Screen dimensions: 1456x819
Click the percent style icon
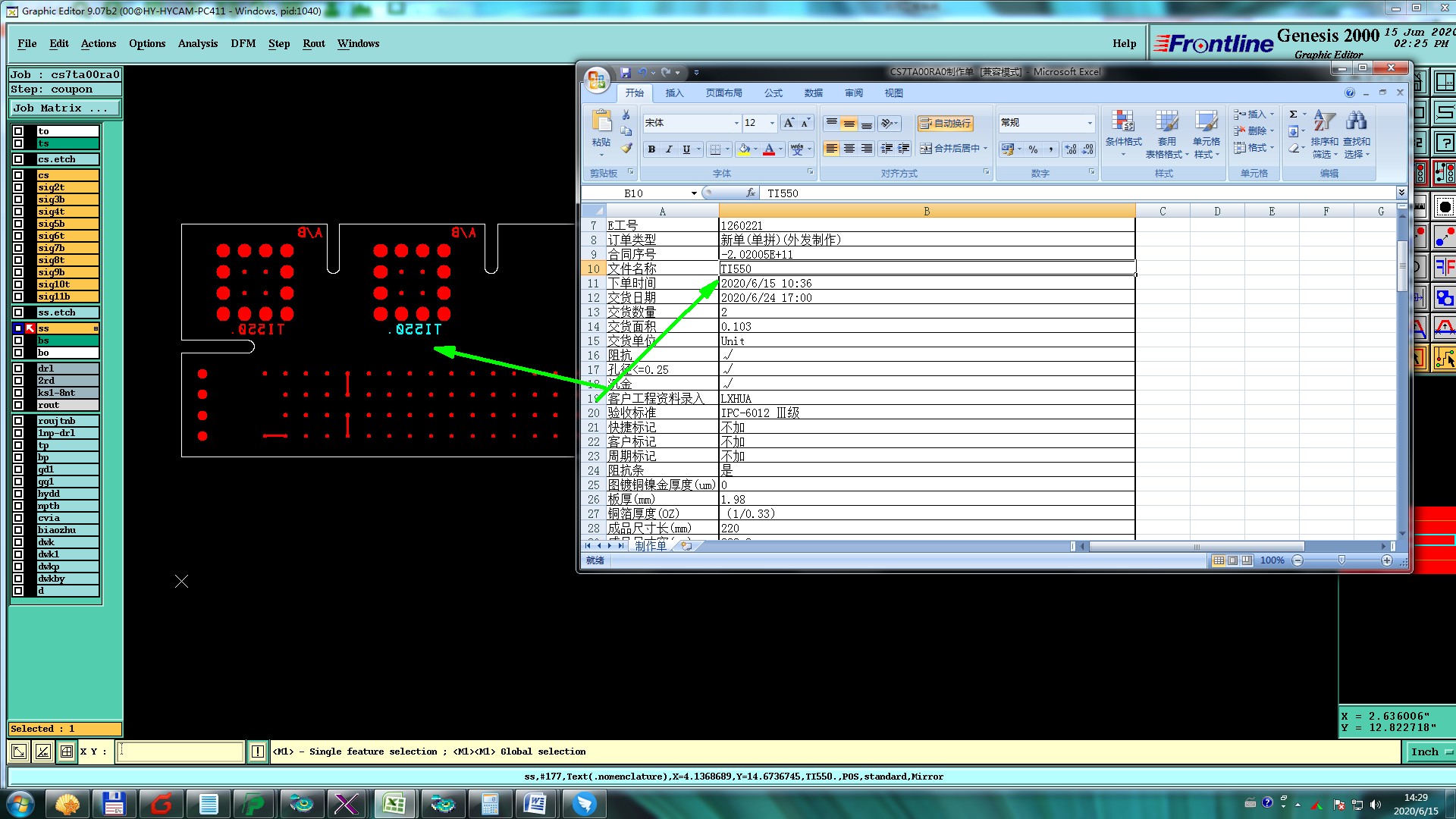(1033, 149)
